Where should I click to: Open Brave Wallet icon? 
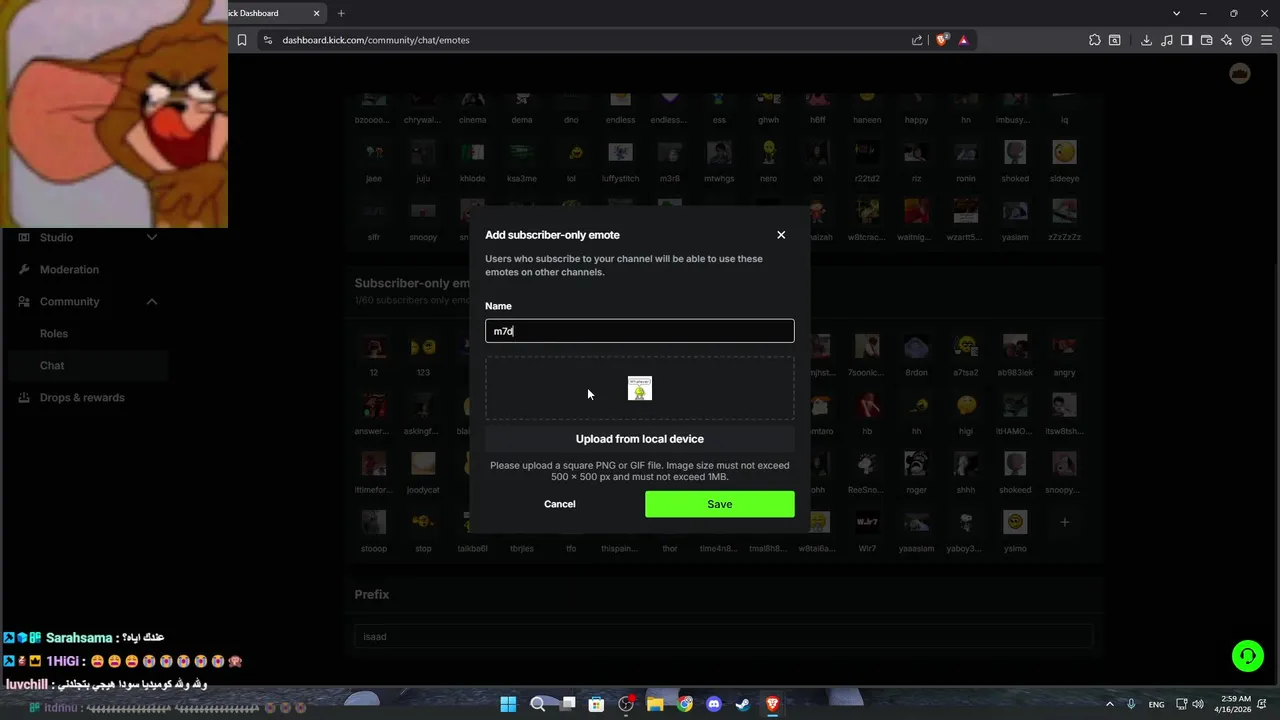(x=1206, y=40)
